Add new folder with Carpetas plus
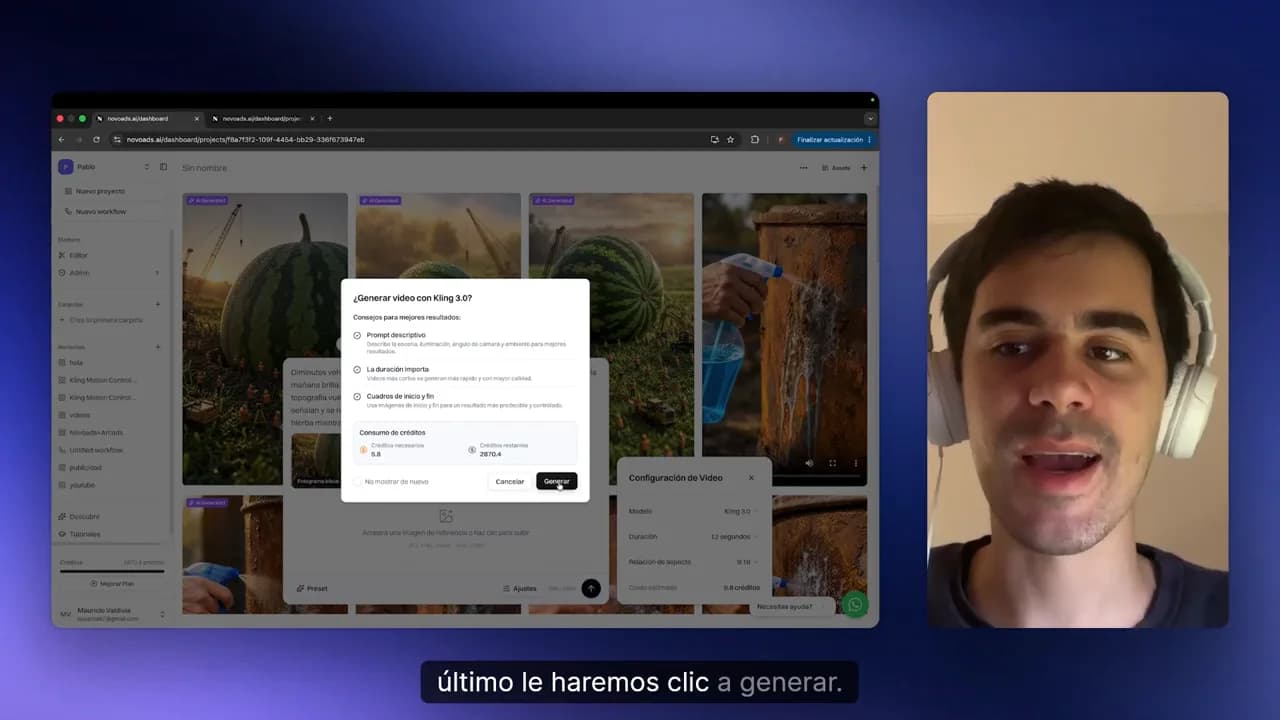This screenshot has width=1280, height=720. pyautogui.click(x=157, y=304)
